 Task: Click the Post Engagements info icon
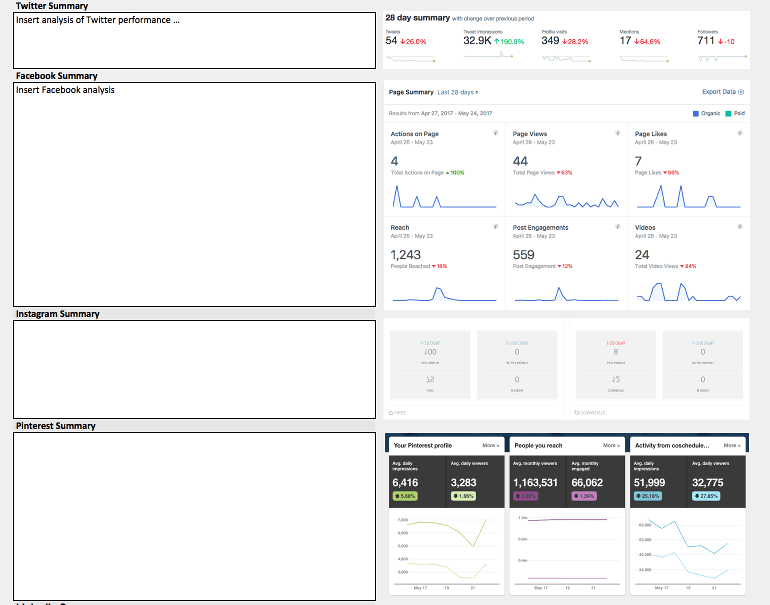(618, 226)
